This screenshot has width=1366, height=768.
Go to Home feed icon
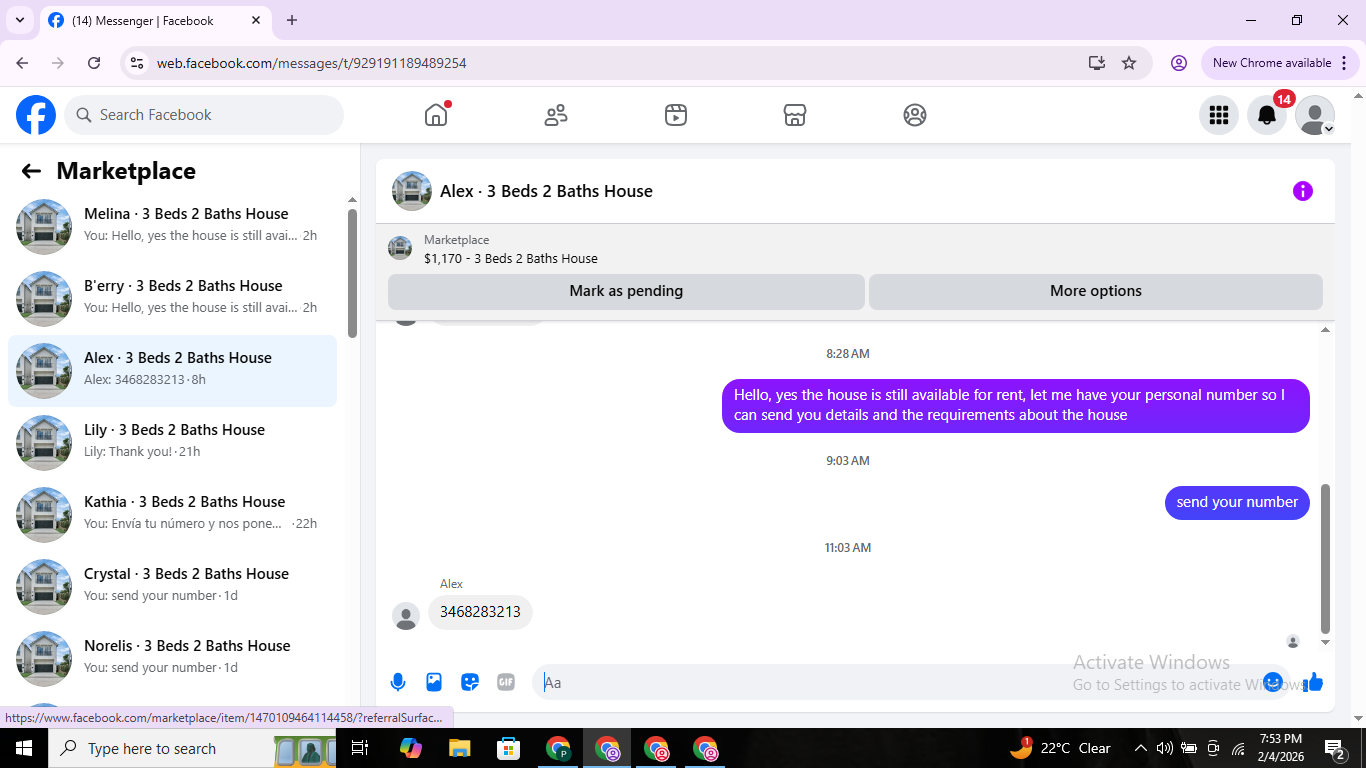point(436,115)
